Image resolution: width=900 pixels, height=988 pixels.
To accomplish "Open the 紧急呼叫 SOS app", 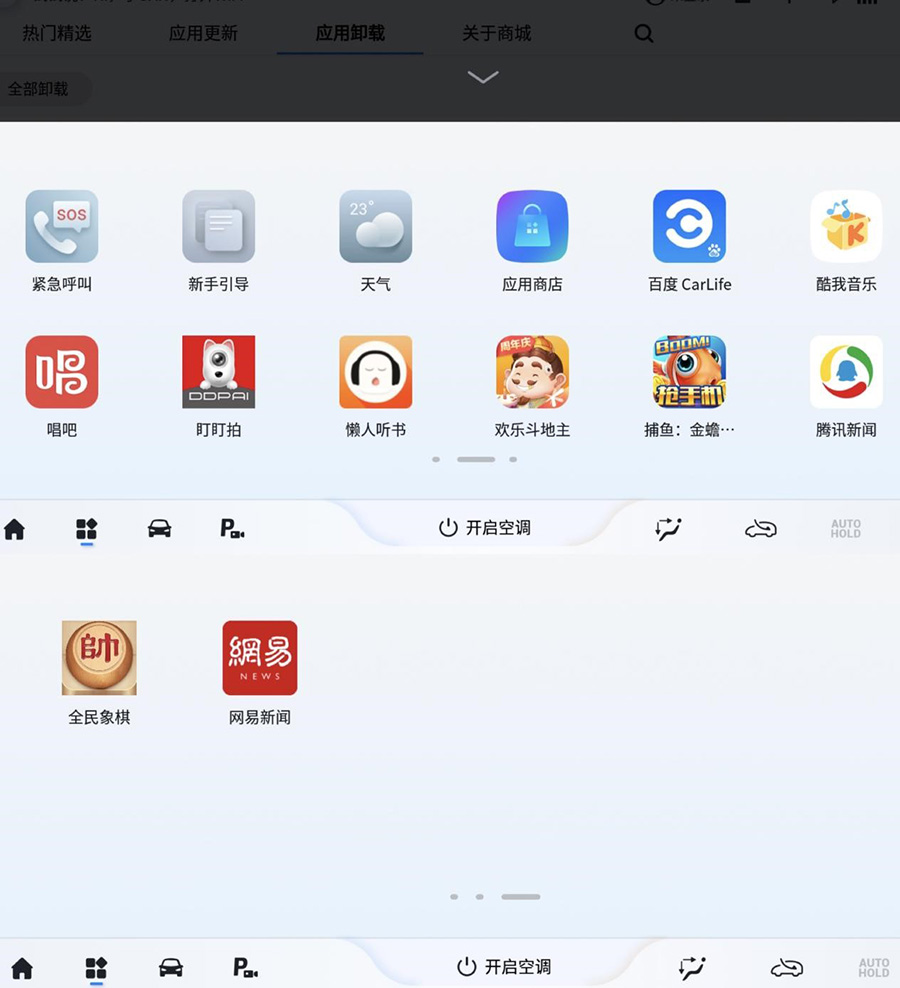I will coord(62,226).
